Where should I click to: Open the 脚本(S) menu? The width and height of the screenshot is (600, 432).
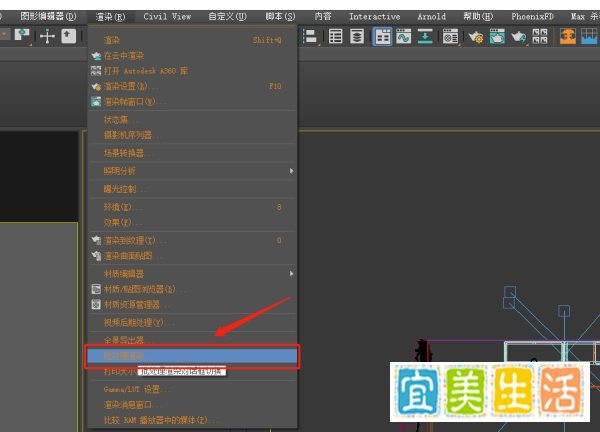[x=280, y=16]
